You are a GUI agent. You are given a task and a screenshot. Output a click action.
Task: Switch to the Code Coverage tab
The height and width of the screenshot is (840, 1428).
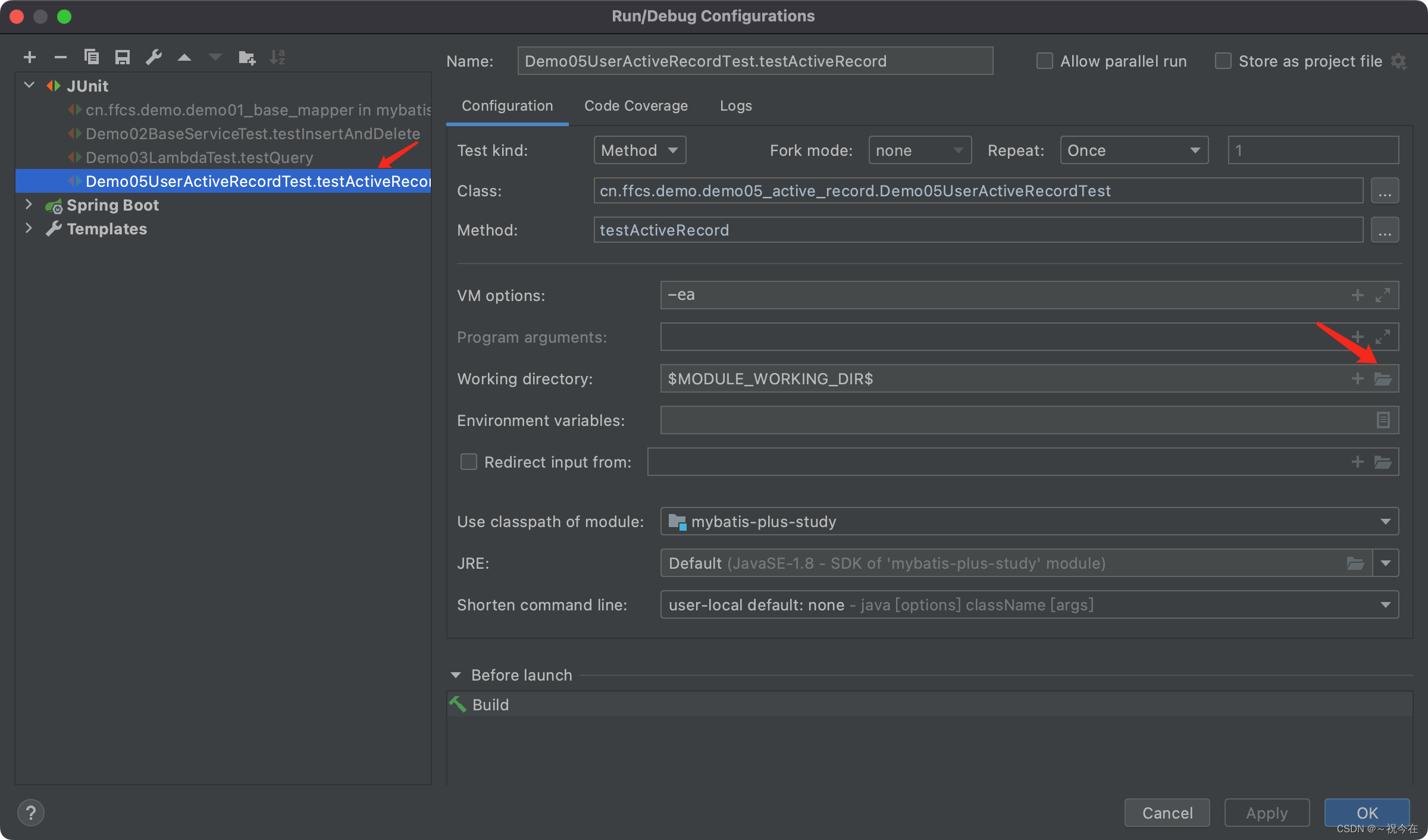635,106
